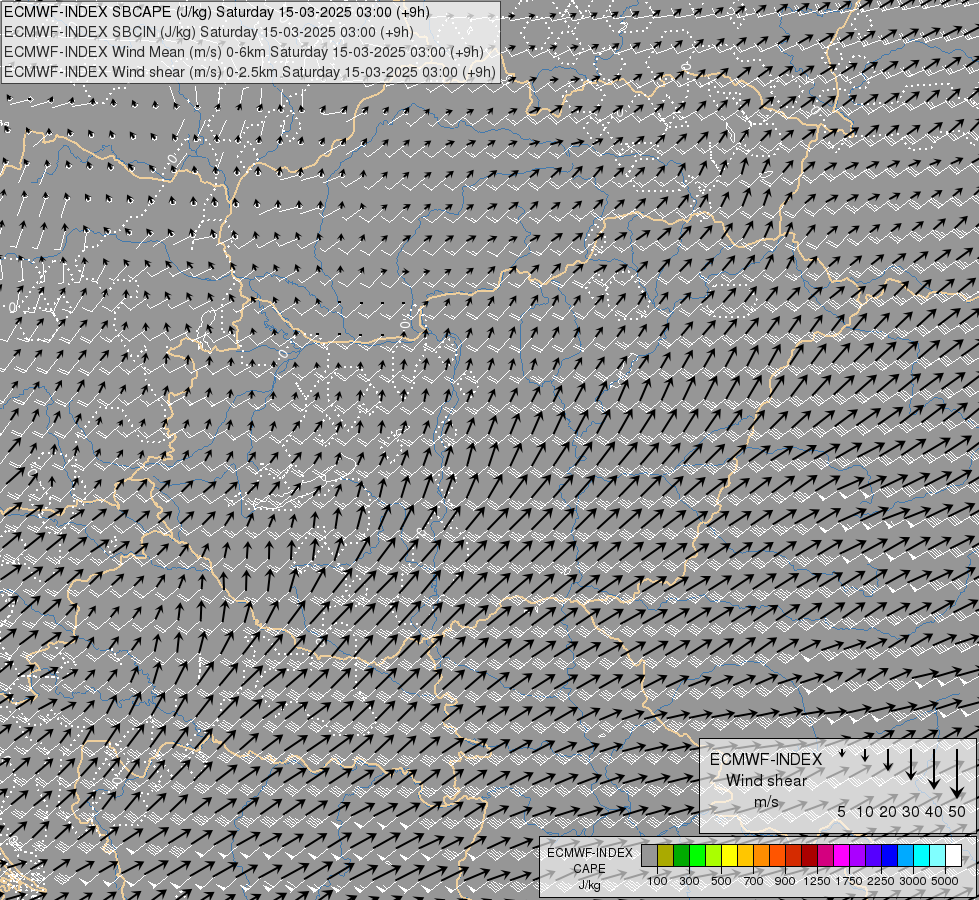Select the white CAPE swatch above 5000

tap(953, 855)
